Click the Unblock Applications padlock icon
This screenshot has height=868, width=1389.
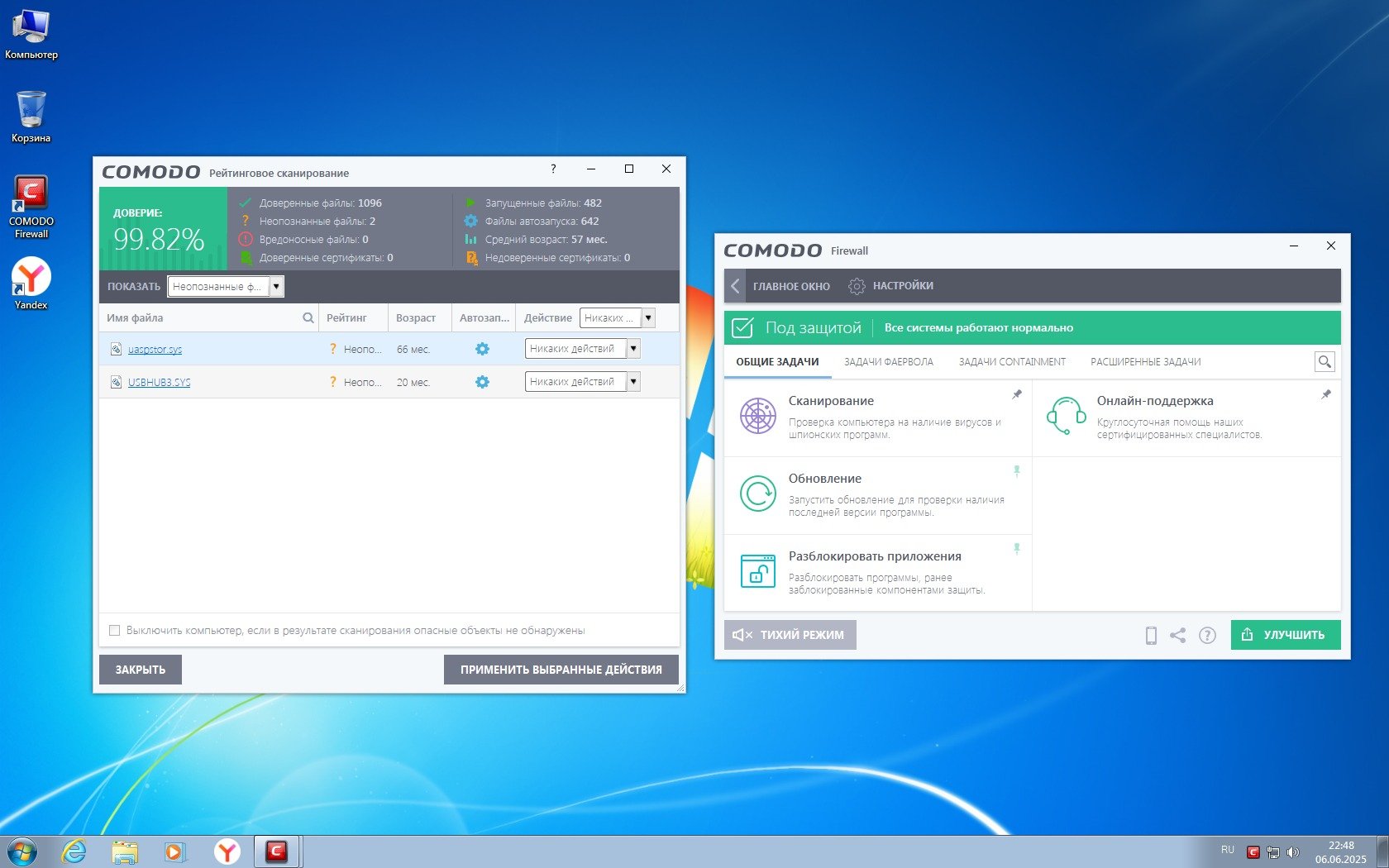click(757, 571)
